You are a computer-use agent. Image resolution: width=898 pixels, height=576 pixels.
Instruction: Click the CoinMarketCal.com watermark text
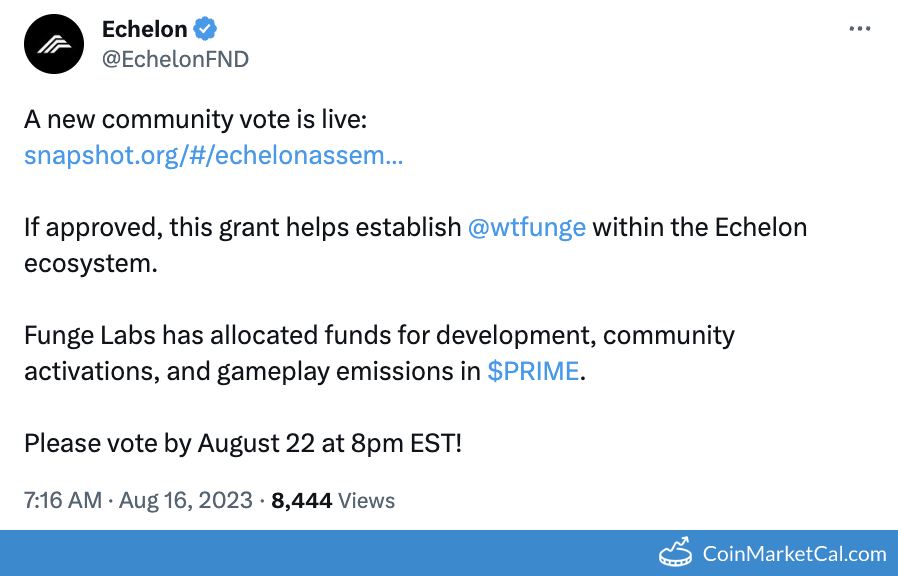[794, 553]
